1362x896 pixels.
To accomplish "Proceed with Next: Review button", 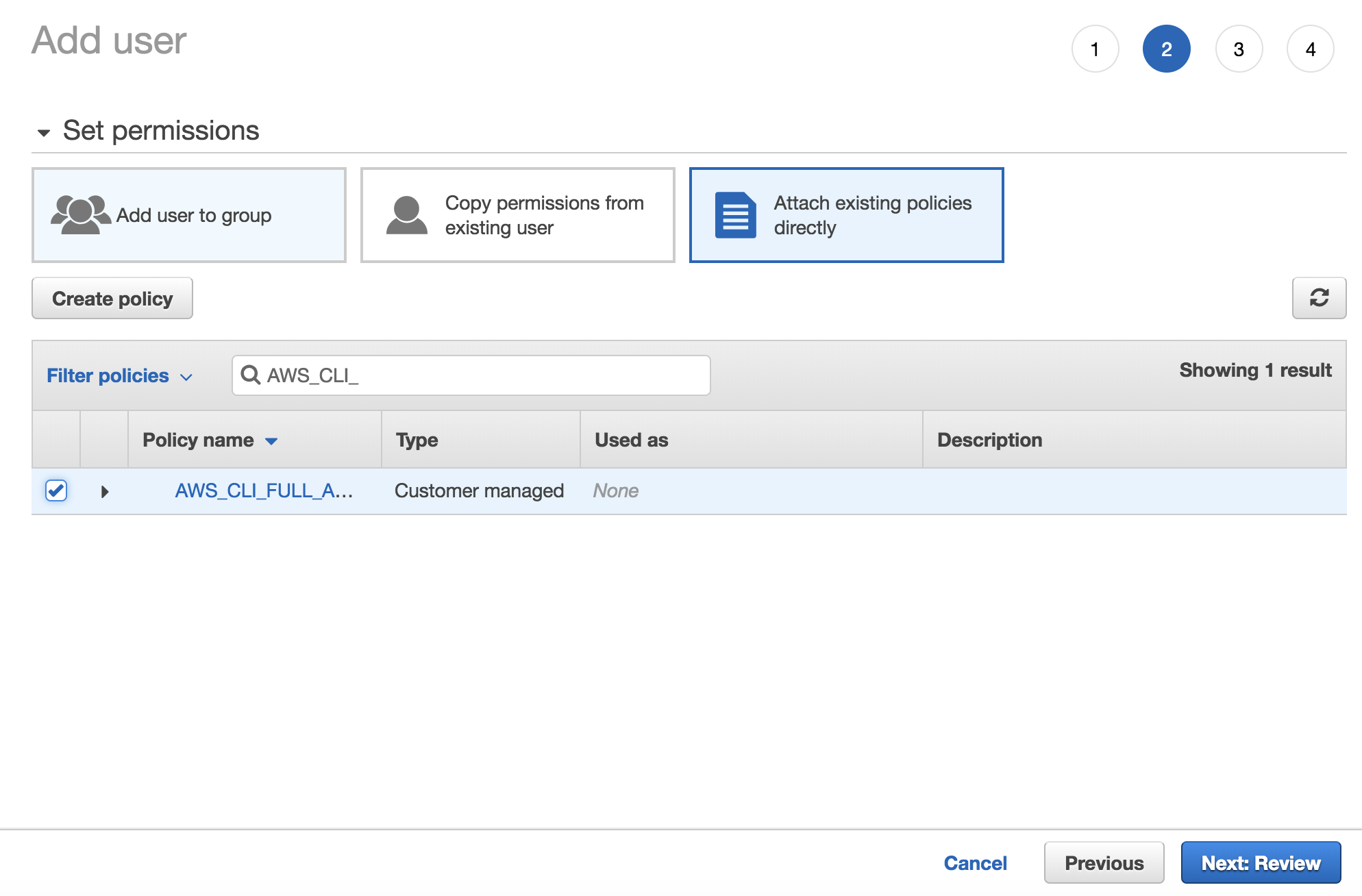I will coord(1261,862).
